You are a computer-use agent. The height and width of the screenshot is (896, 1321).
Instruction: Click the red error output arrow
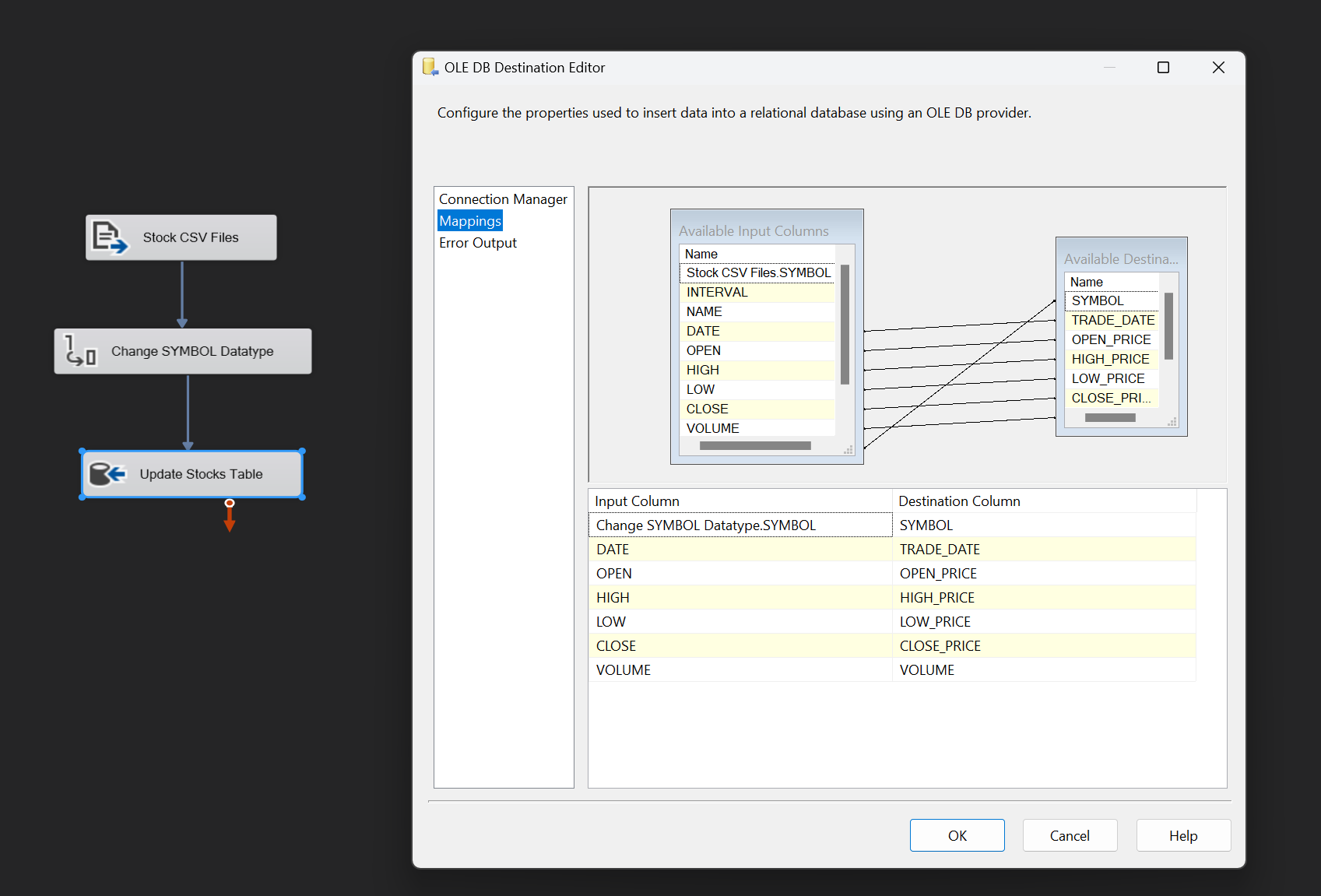(229, 518)
